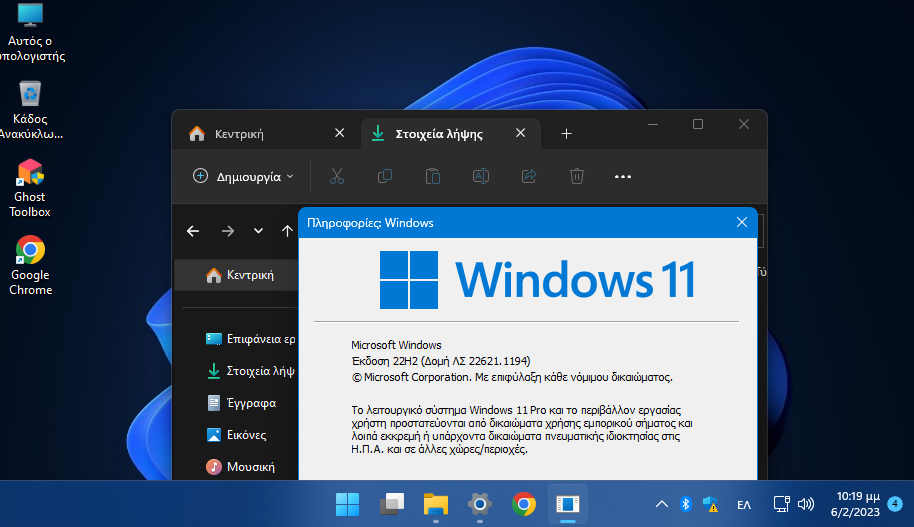Show hidden system tray icons
The image size is (914, 527).
[662, 504]
